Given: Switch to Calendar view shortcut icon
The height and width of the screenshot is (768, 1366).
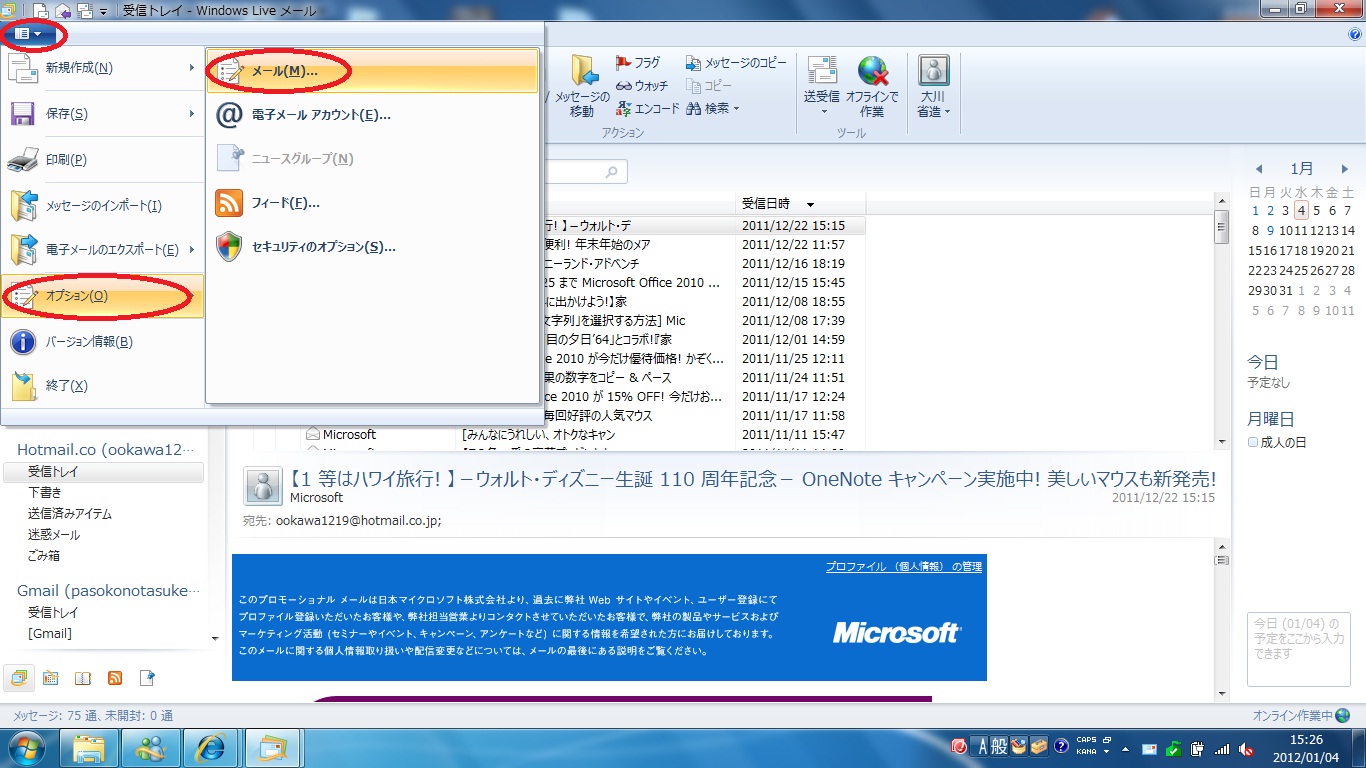Looking at the screenshot, I should pos(51,678).
